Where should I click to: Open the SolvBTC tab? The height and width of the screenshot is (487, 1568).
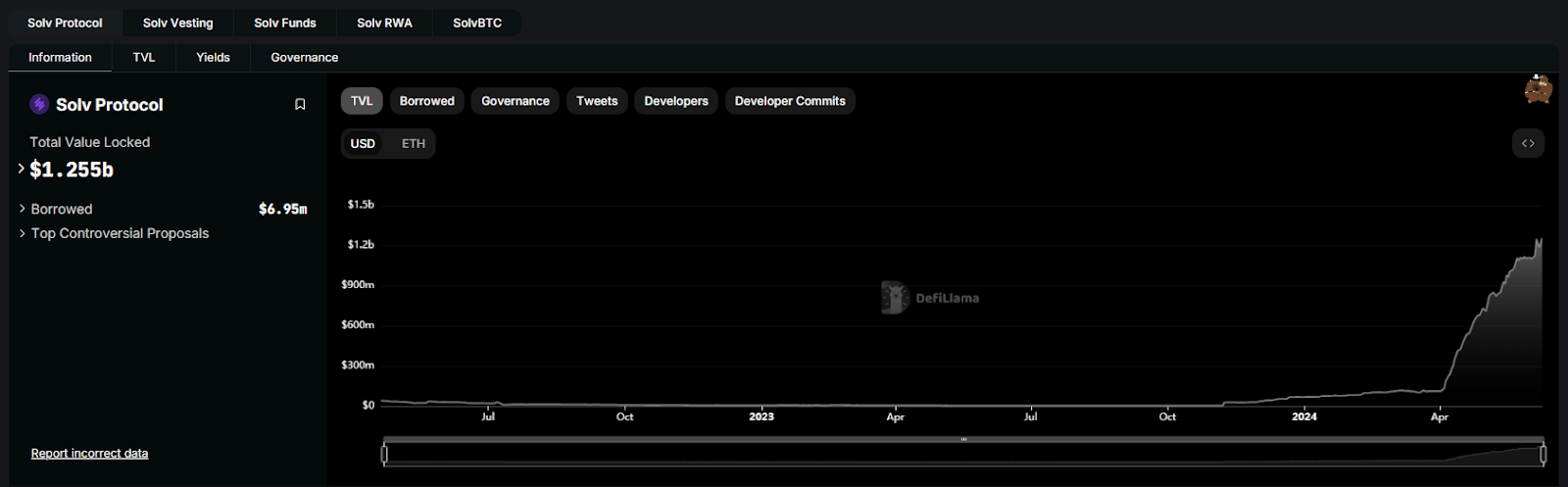pos(477,23)
